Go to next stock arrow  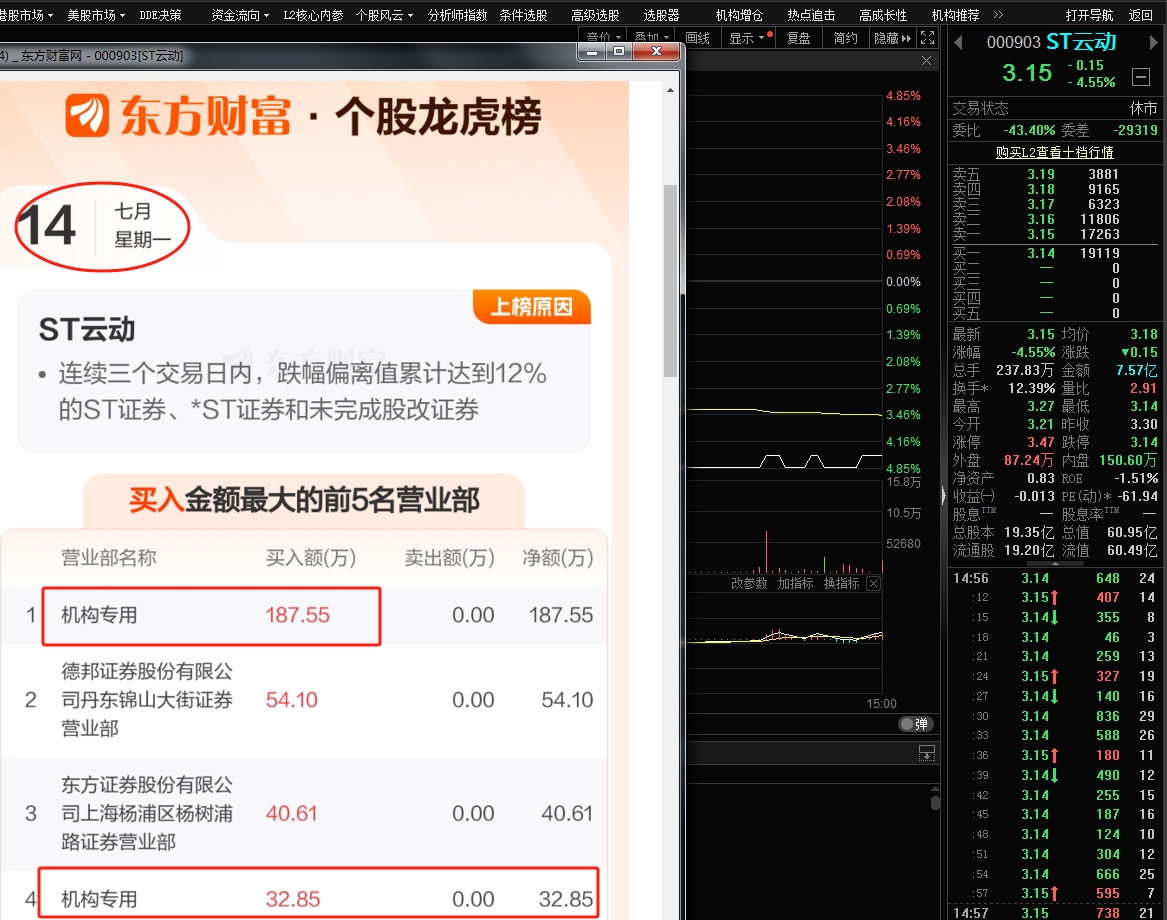tap(1153, 42)
